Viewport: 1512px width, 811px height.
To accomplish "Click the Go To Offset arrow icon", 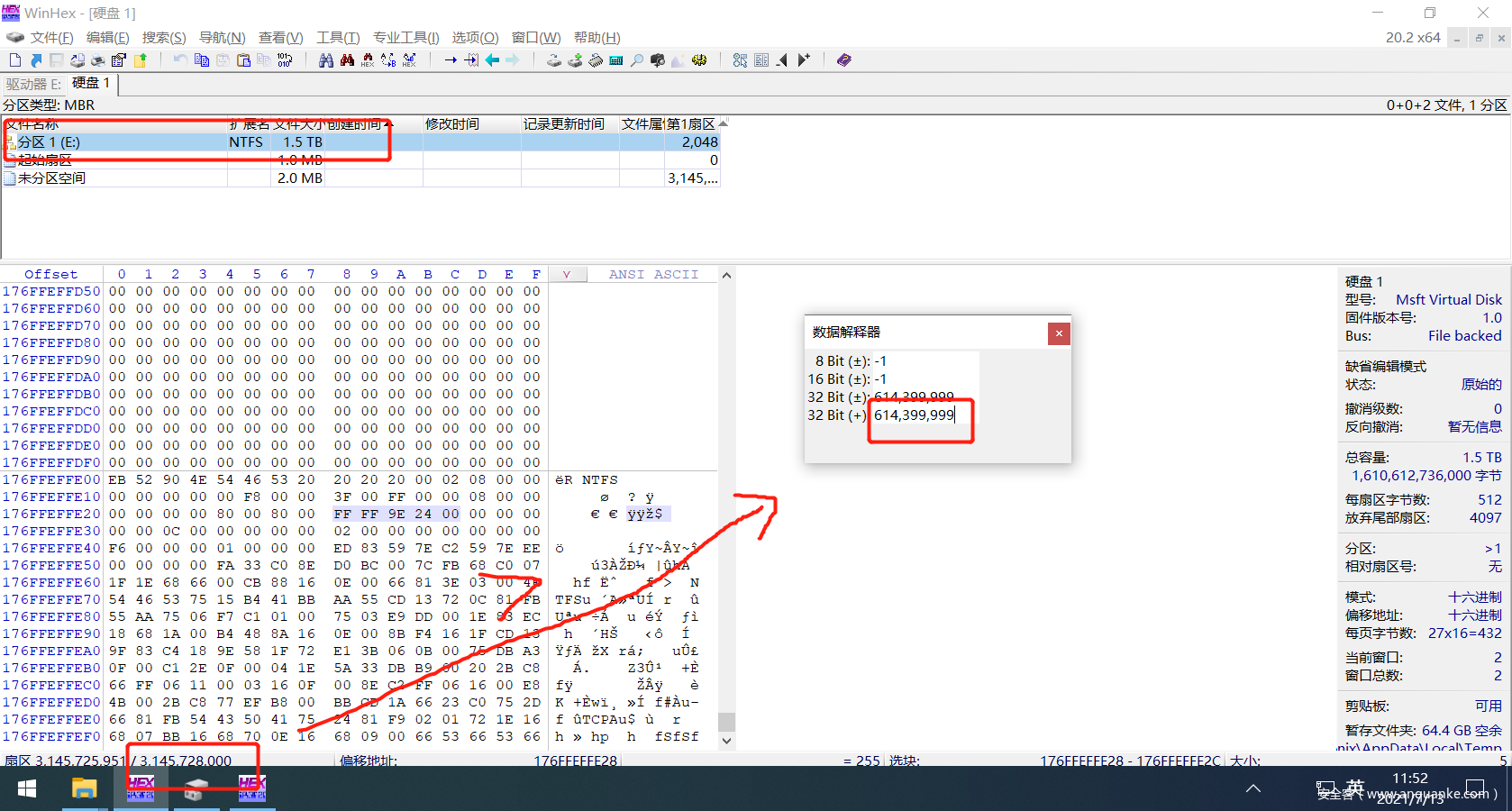I will (x=451, y=60).
